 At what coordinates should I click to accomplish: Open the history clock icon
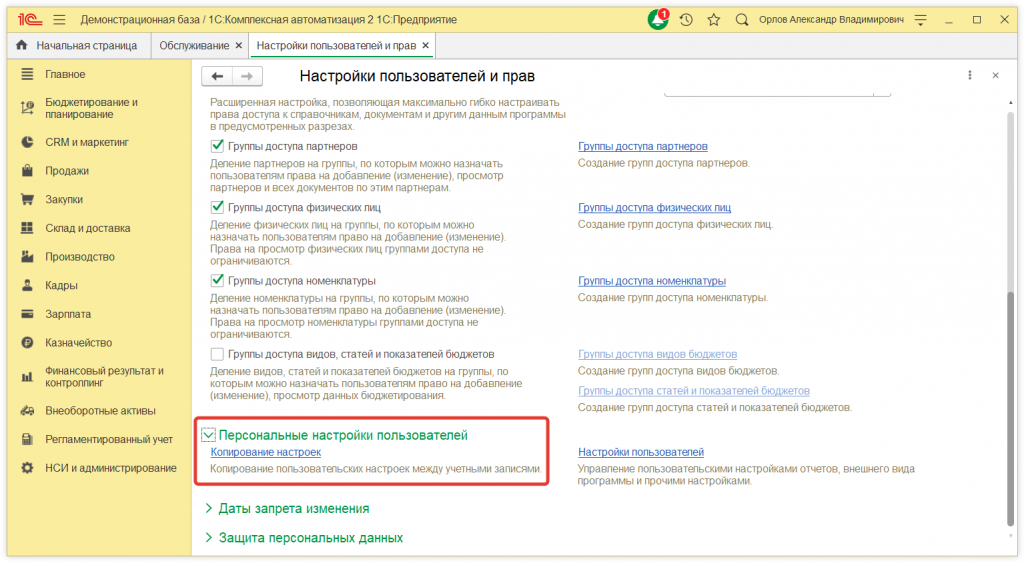(x=686, y=20)
